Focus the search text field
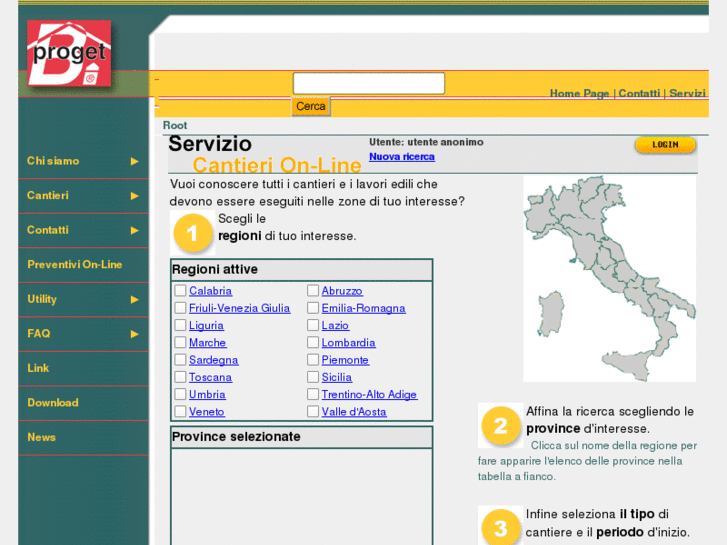 point(369,83)
